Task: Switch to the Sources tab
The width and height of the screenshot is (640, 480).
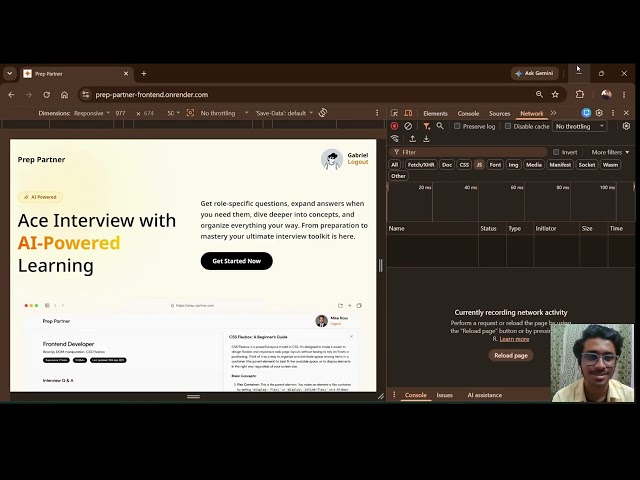Action: 500,113
